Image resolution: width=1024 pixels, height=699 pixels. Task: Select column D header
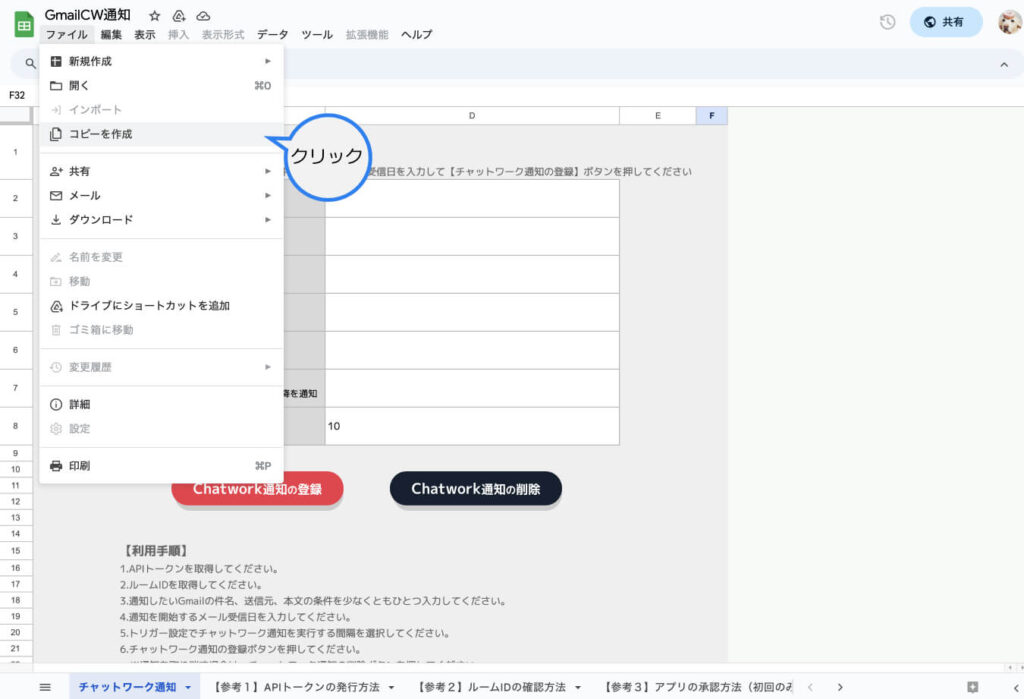(x=472, y=116)
